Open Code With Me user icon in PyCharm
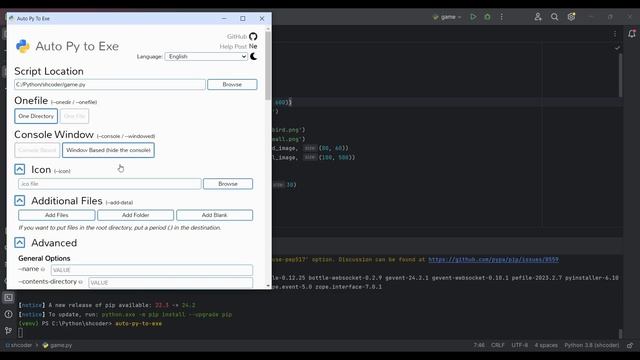This screenshot has height=360, width=640. [x=538, y=17]
